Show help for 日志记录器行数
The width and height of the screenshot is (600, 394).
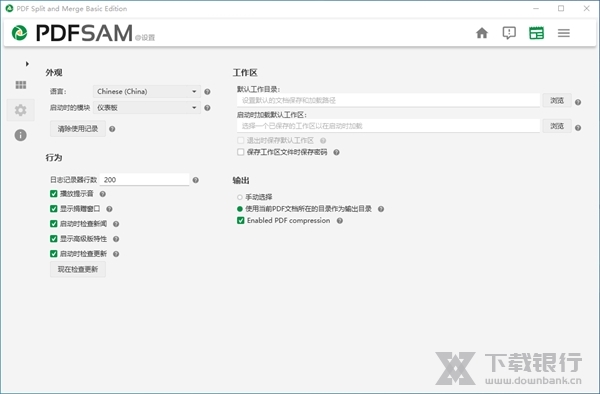(x=196, y=180)
